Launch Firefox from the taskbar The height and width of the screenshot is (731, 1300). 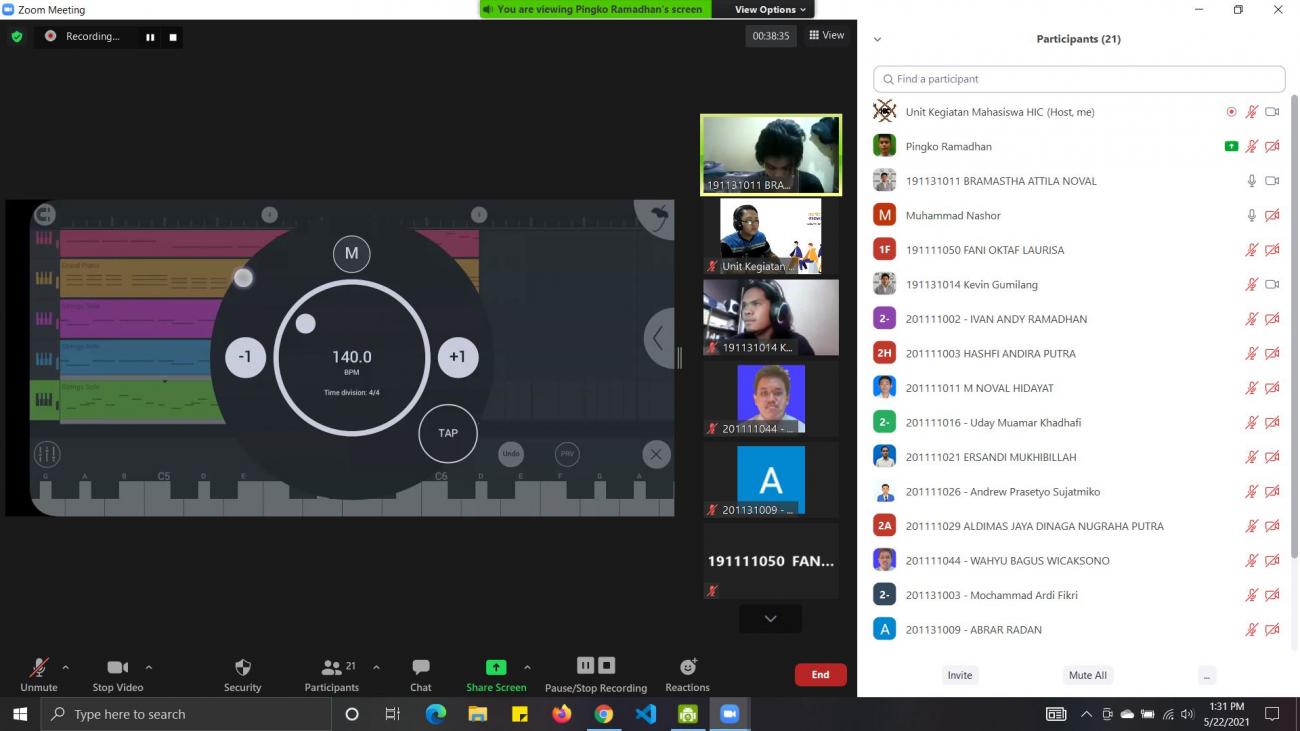(561, 714)
